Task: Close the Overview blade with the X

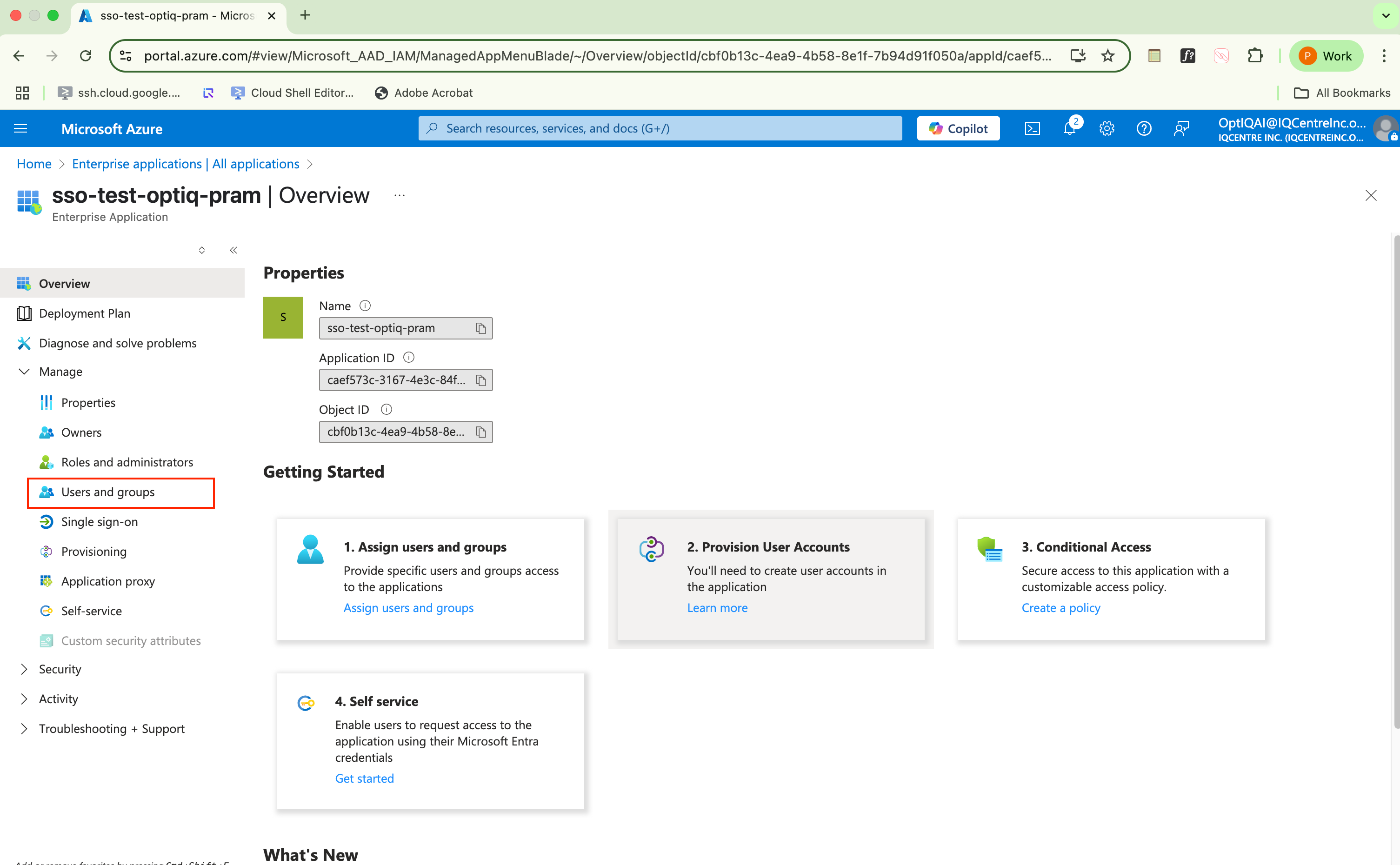Action: point(1371,196)
